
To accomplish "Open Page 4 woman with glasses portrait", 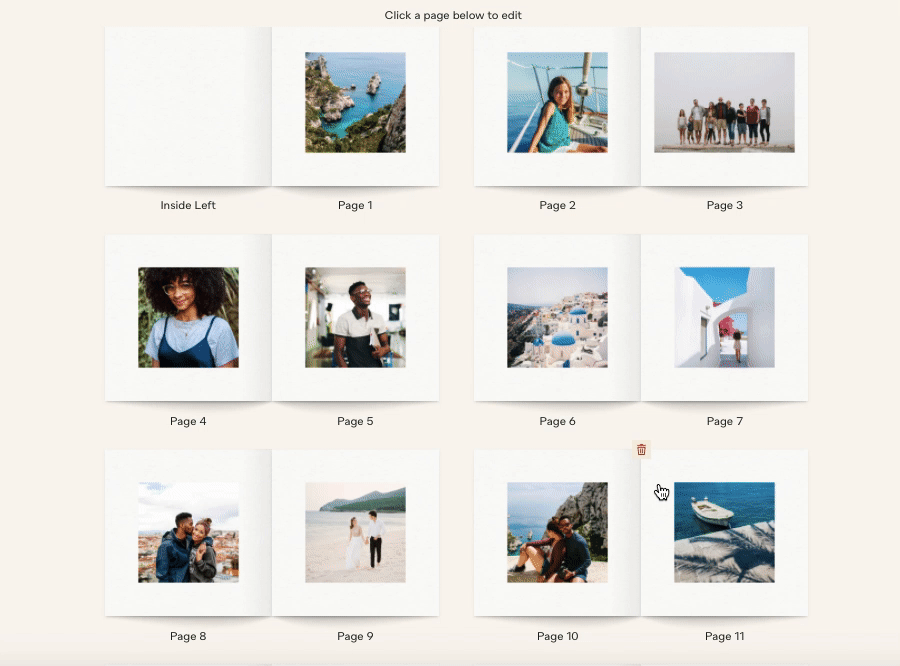I will [188, 317].
